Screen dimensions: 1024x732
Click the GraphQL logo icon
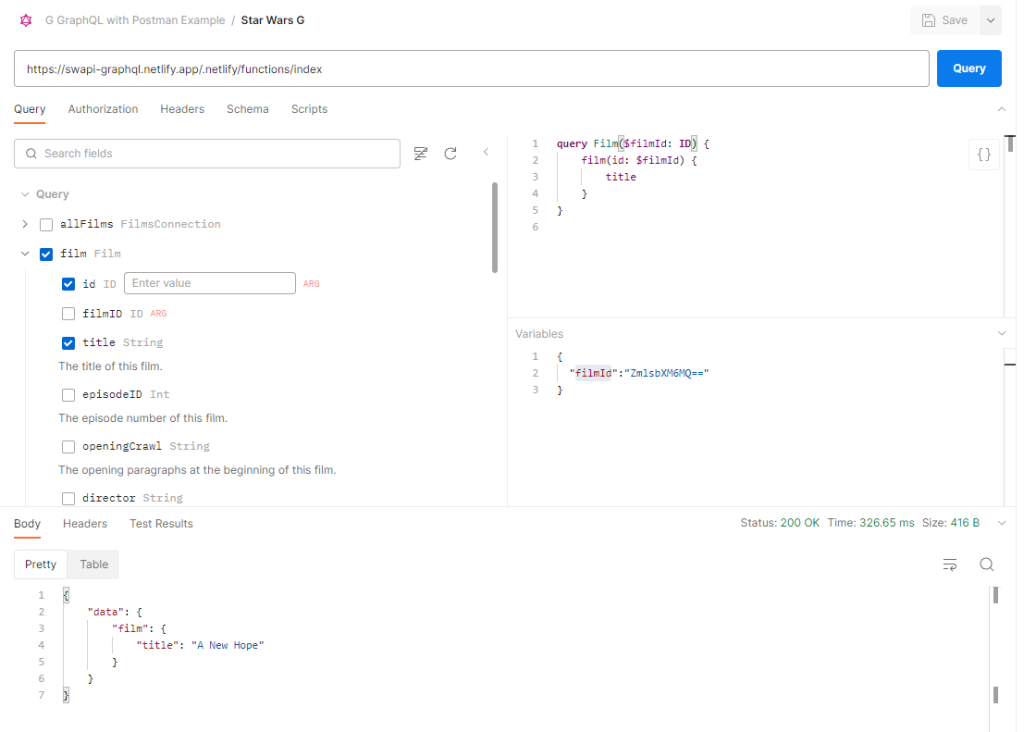point(26,20)
